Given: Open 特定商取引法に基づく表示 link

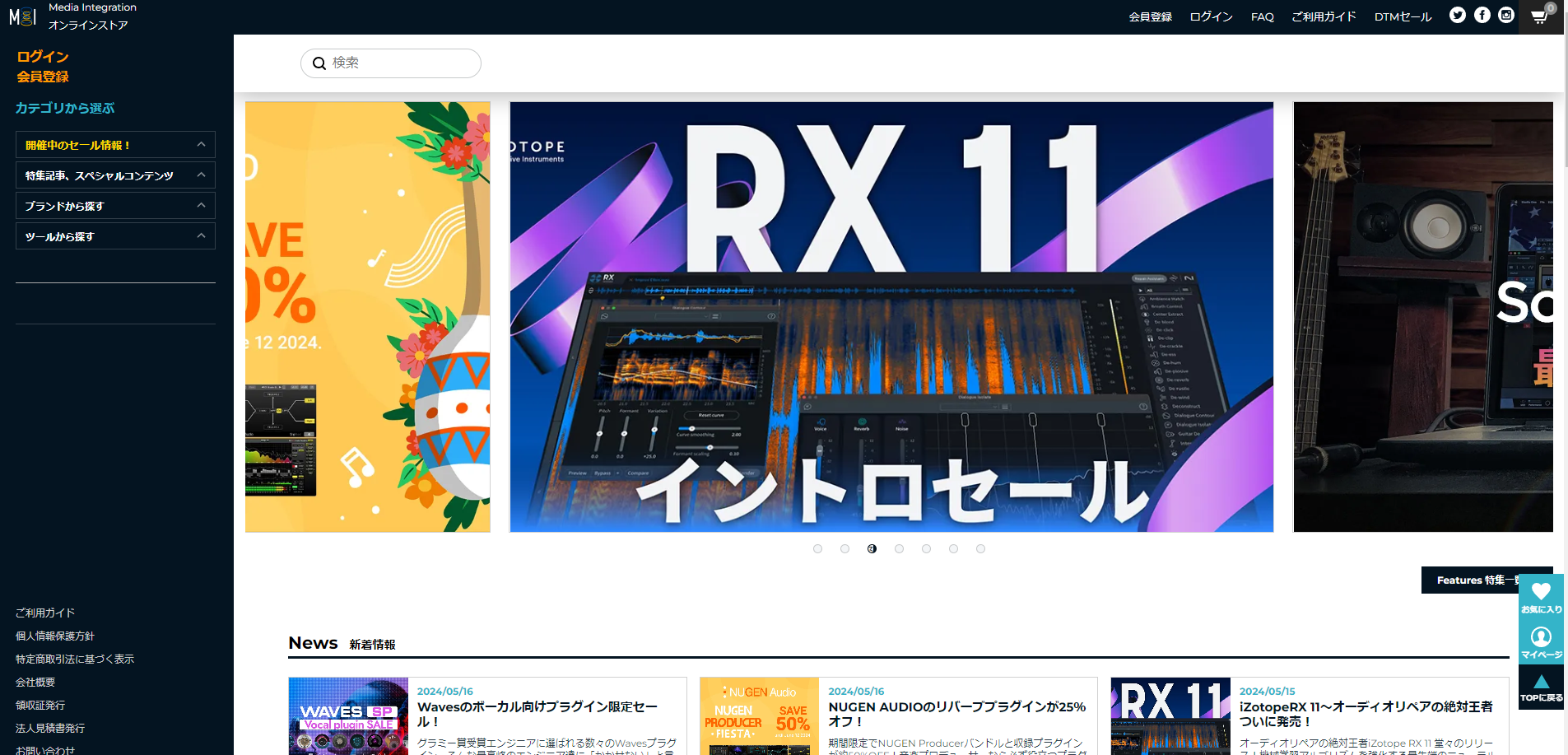Looking at the screenshot, I should coord(75,659).
